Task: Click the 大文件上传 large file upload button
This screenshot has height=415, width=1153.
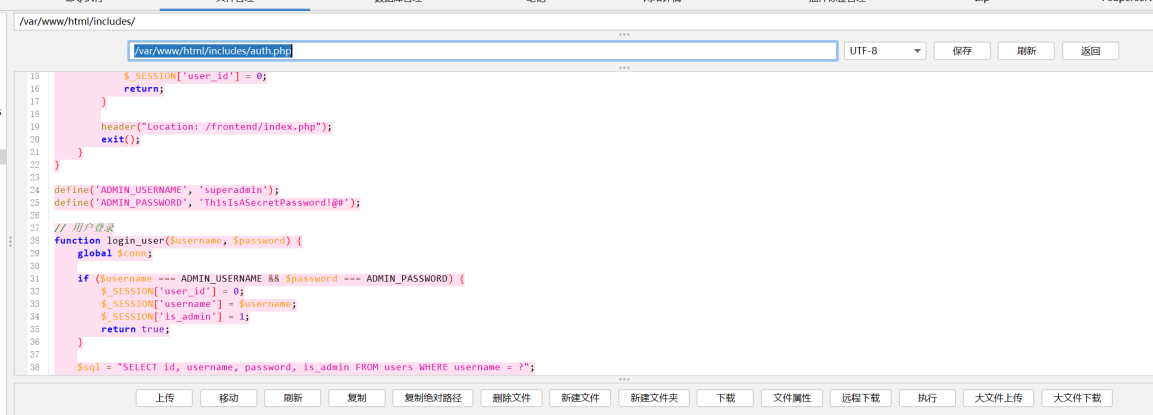Action: pos(998,398)
